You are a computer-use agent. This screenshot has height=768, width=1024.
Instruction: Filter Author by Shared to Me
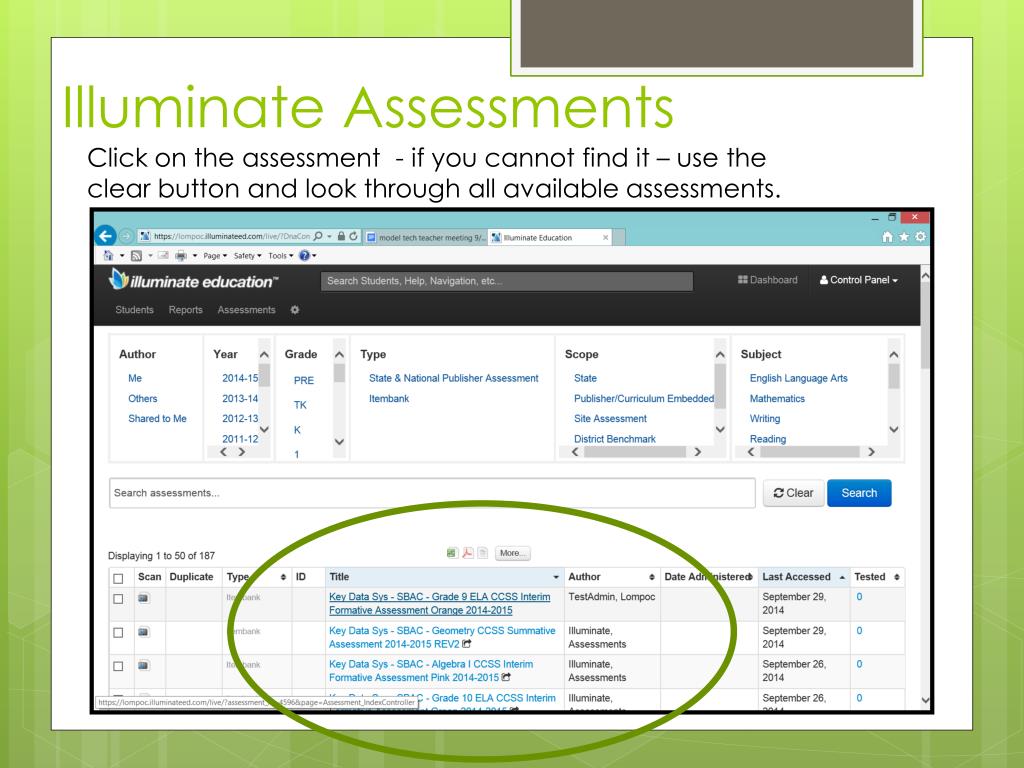(x=157, y=419)
